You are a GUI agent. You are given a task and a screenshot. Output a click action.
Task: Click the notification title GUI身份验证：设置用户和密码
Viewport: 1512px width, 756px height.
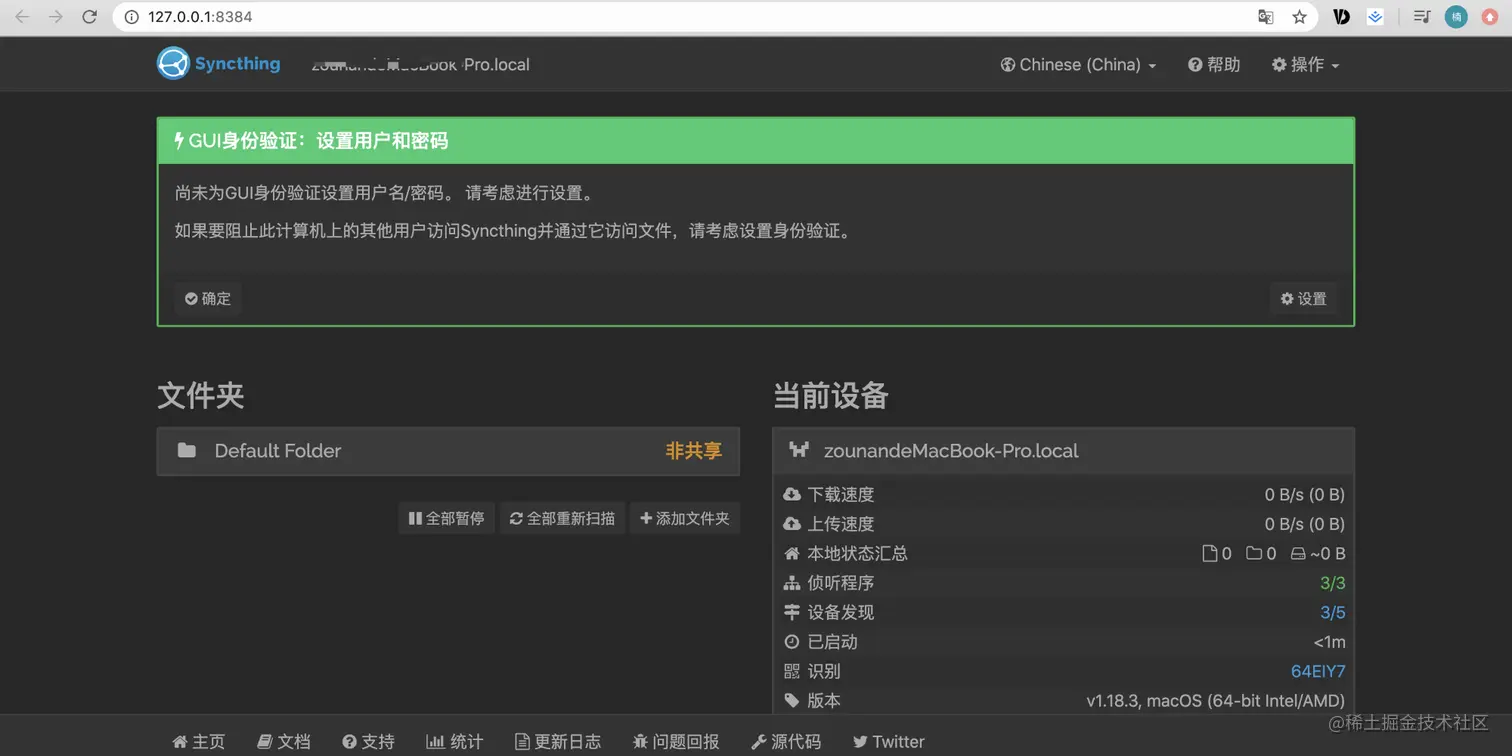point(318,141)
